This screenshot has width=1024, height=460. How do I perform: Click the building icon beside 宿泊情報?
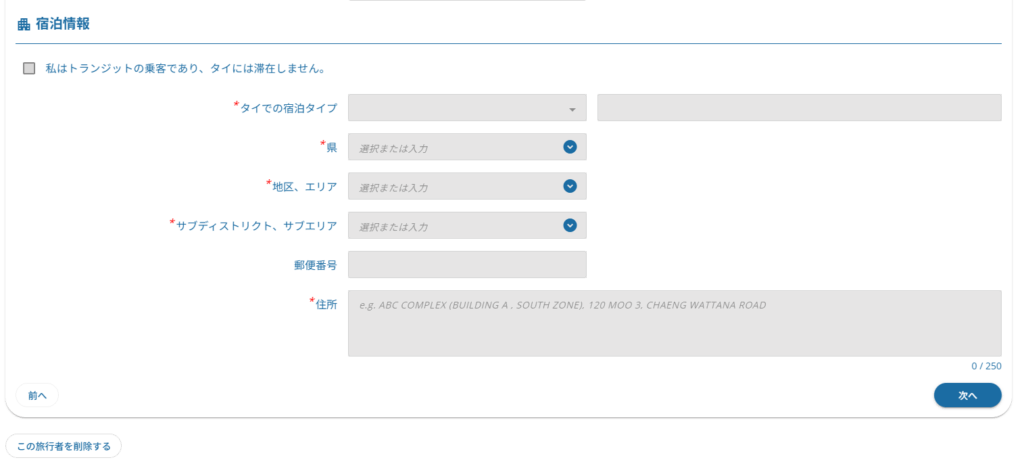pyautogui.click(x=24, y=25)
